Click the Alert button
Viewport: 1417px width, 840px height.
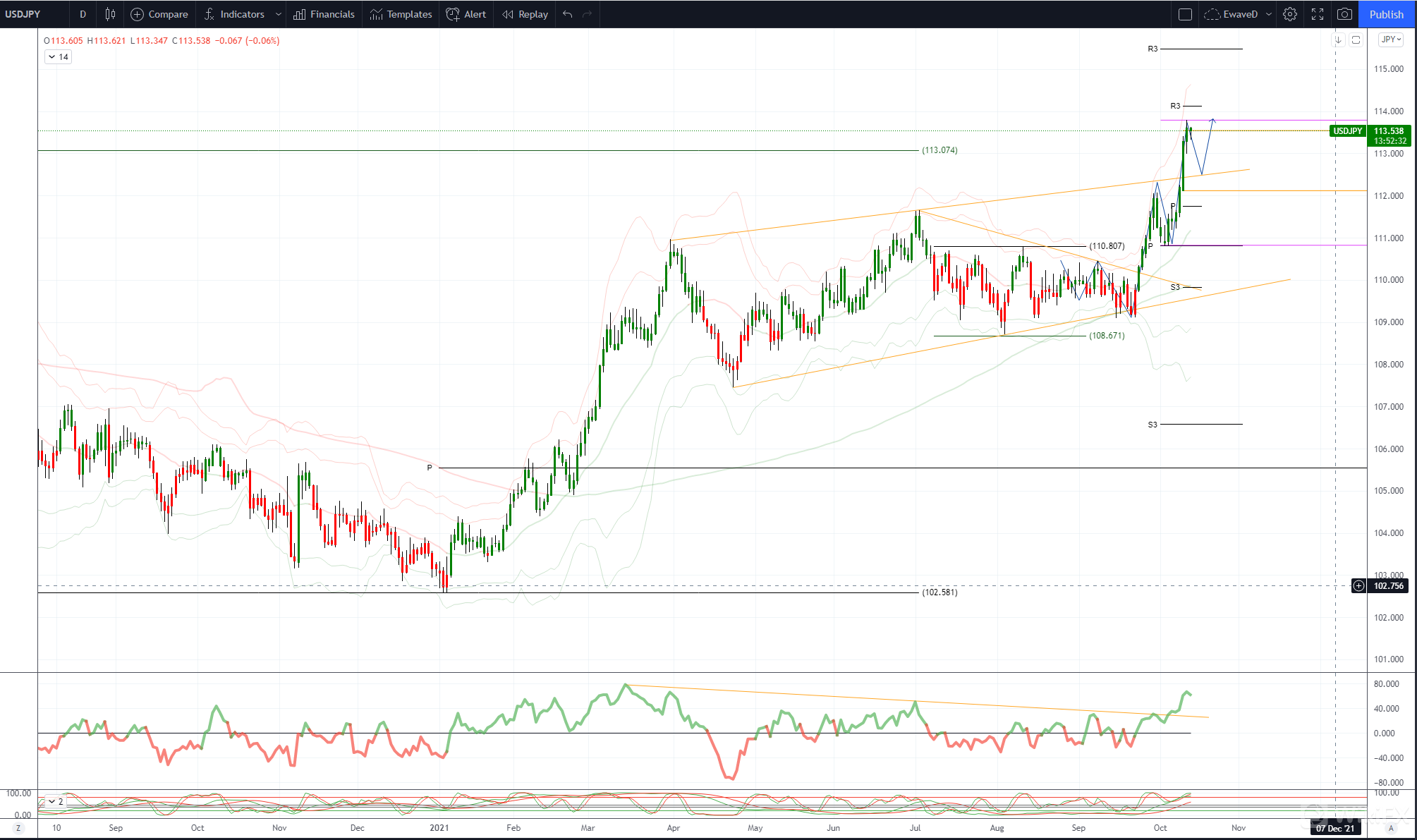[x=466, y=14]
